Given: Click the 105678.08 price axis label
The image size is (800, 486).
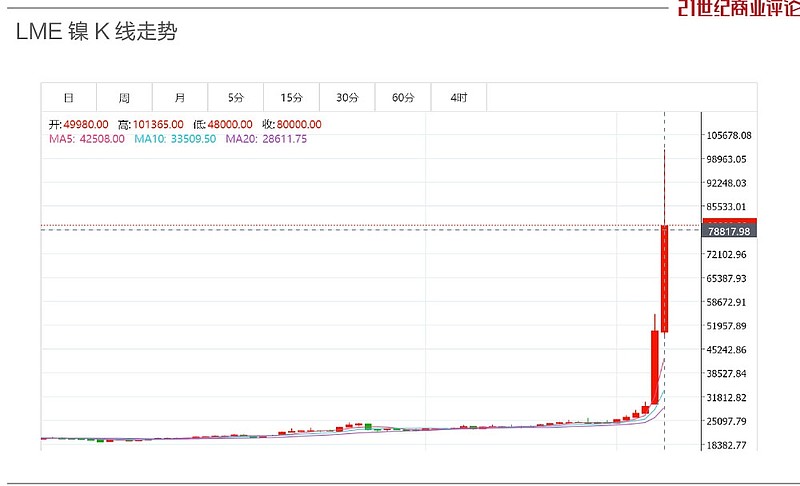Looking at the screenshot, I should coord(729,136).
